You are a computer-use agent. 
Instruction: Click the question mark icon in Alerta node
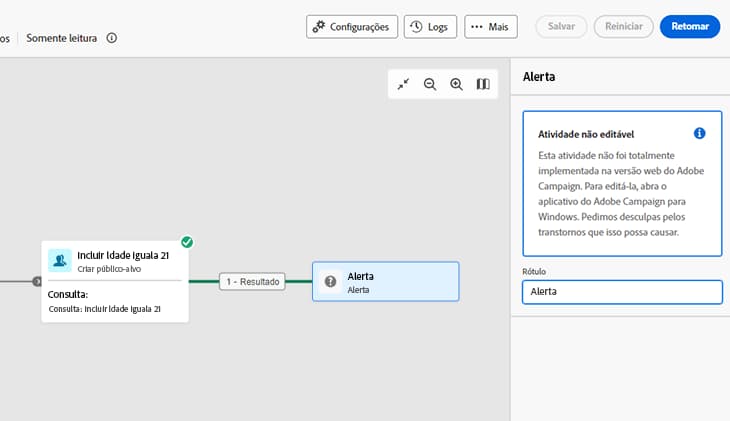click(x=330, y=281)
